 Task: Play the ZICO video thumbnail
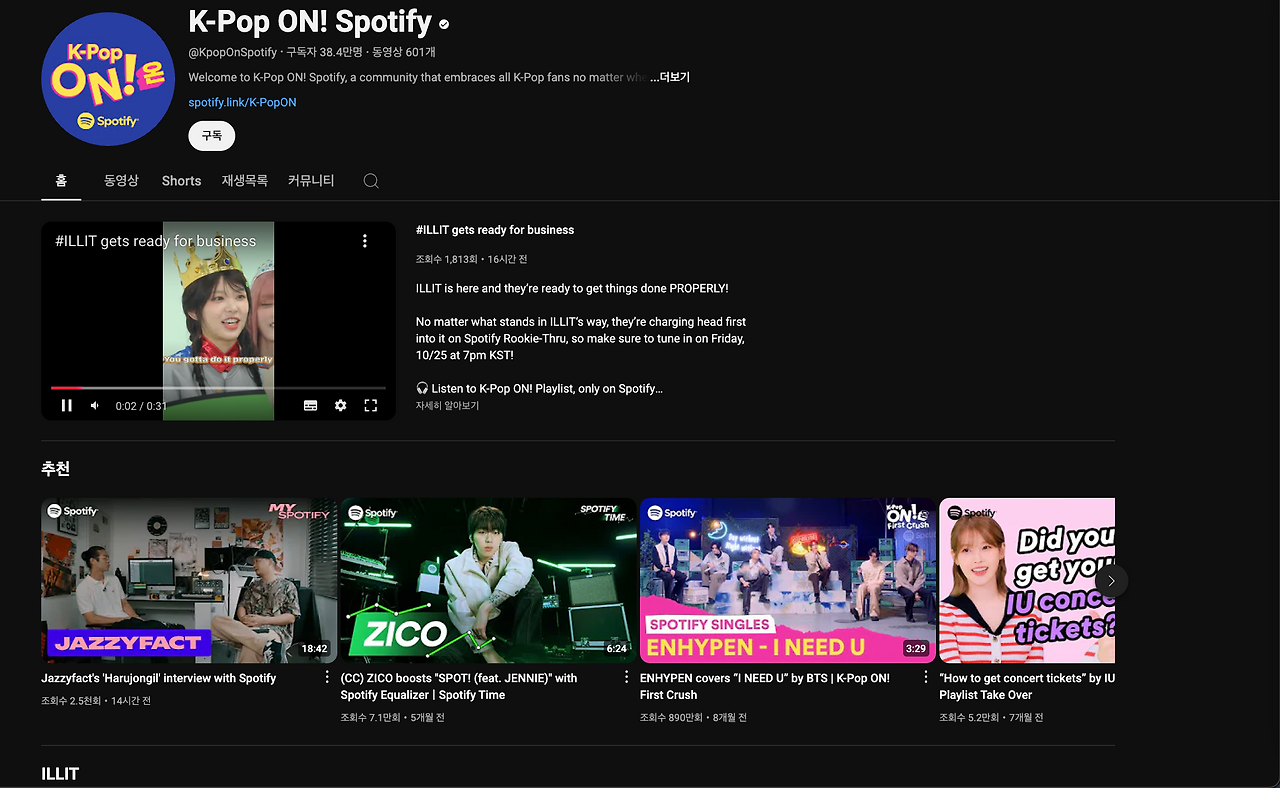(x=488, y=581)
